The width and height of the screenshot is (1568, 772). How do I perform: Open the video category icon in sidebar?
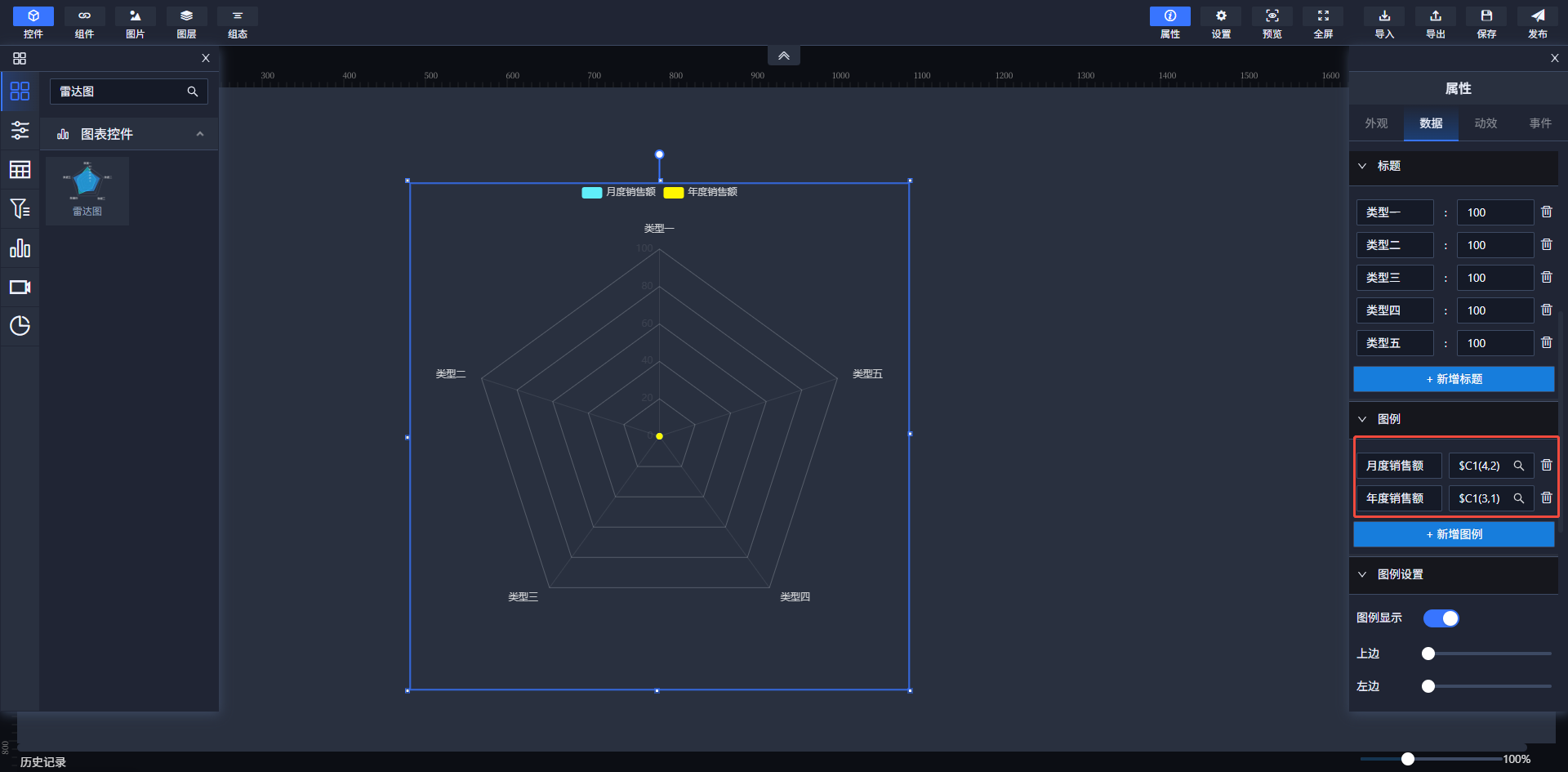[20, 288]
